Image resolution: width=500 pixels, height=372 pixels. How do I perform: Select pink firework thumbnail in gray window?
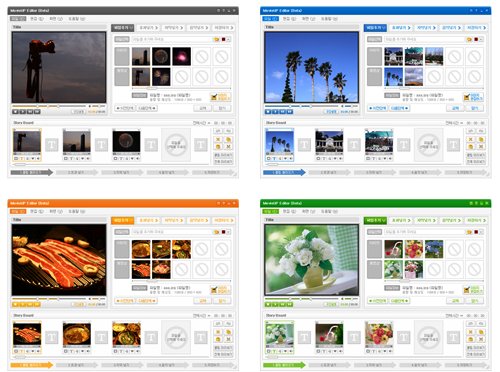[x=182, y=56]
